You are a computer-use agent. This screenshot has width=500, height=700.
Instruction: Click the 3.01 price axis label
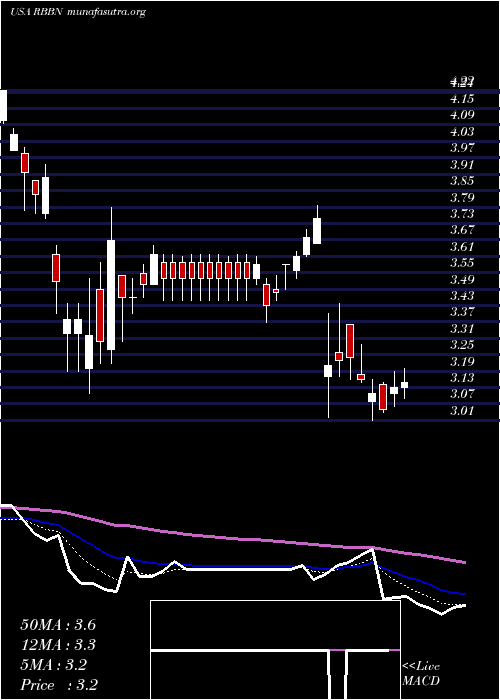coord(462,410)
